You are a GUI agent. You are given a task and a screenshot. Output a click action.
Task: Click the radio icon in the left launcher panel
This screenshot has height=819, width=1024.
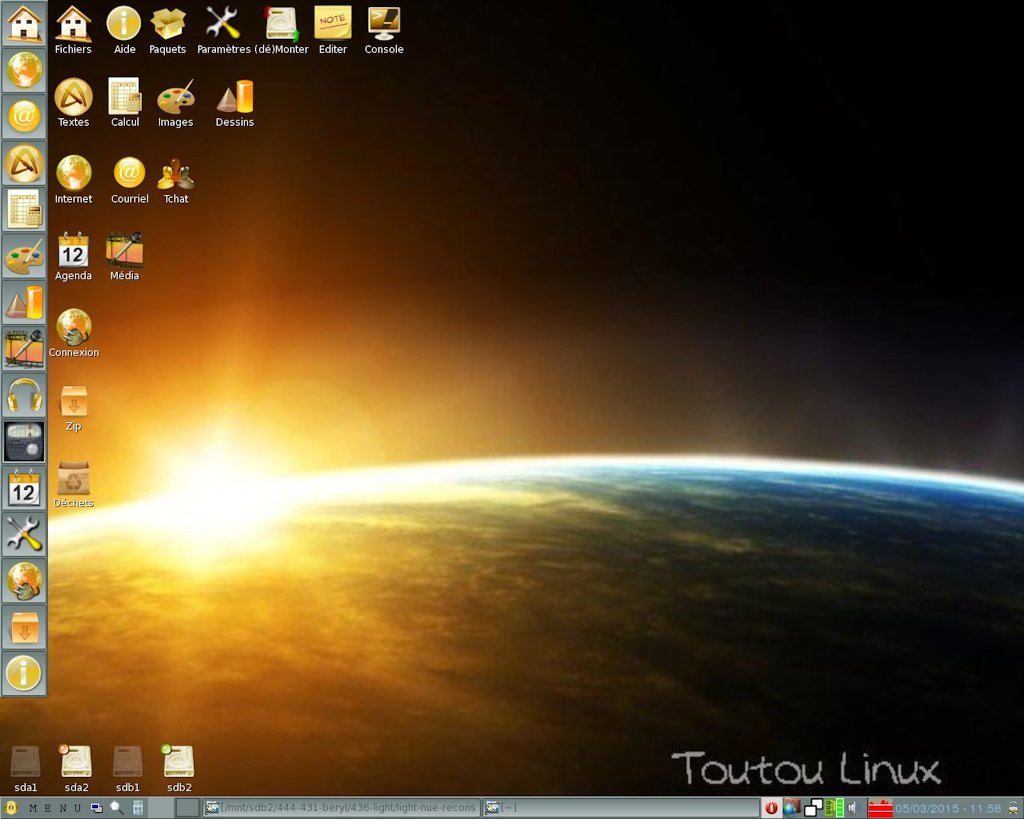coord(24,442)
